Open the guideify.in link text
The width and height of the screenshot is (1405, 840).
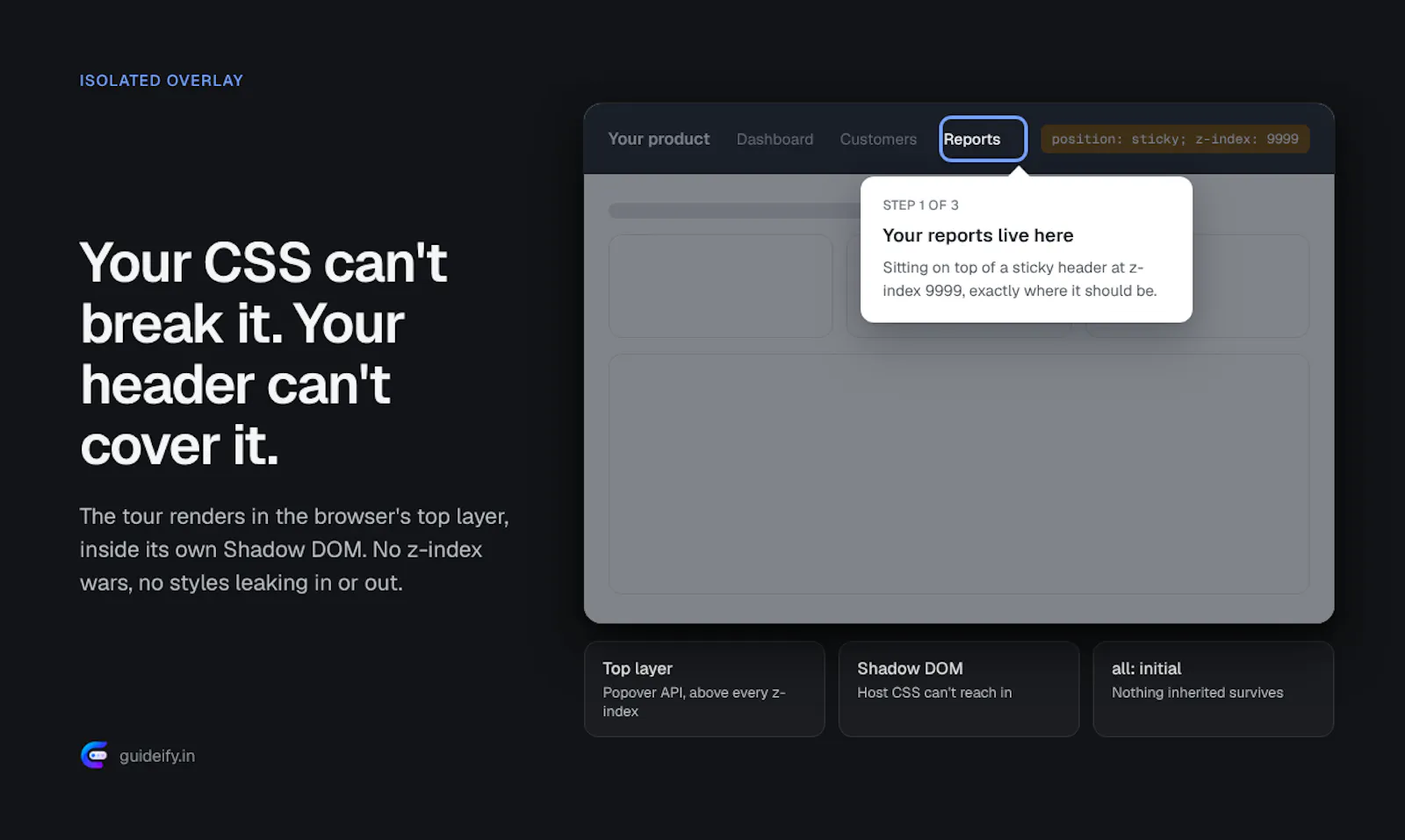coord(157,756)
